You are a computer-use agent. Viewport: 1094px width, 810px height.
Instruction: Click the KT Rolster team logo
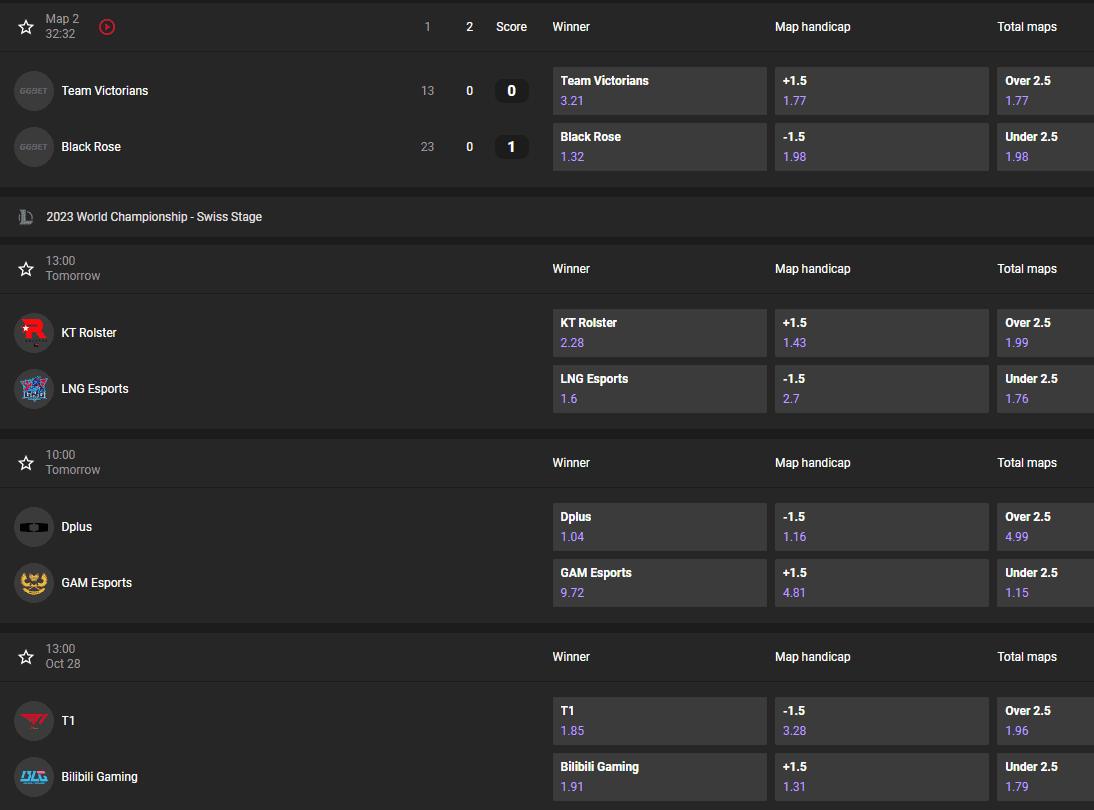tap(34, 333)
